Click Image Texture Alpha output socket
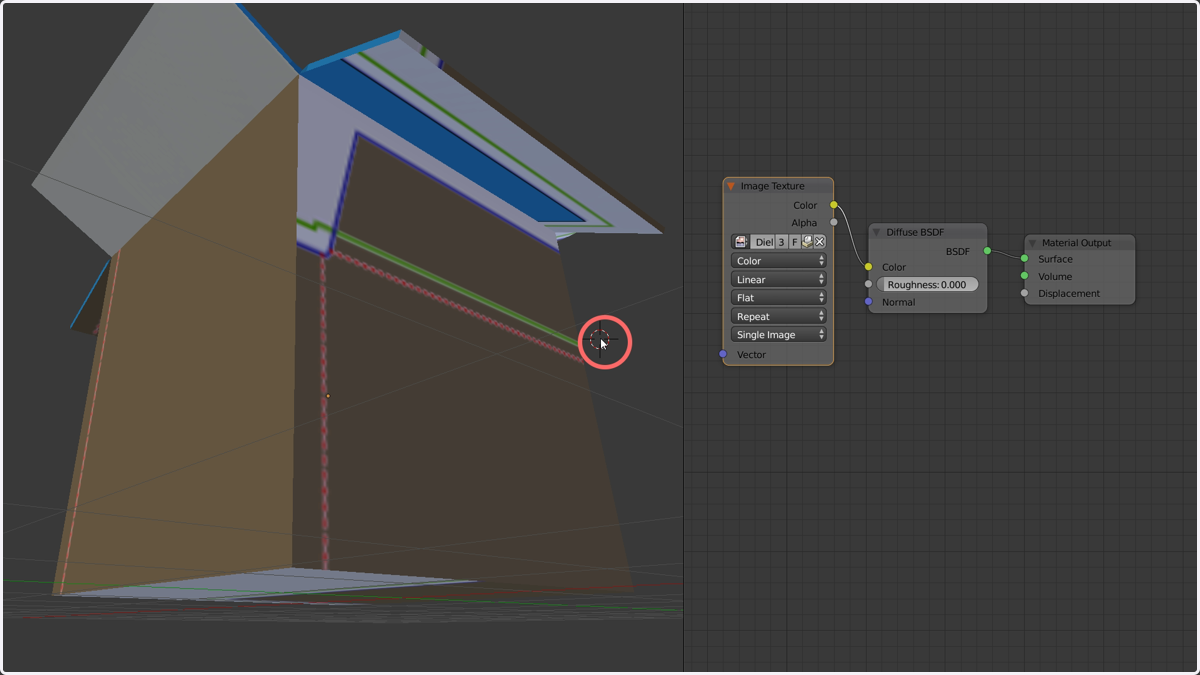 coord(834,222)
